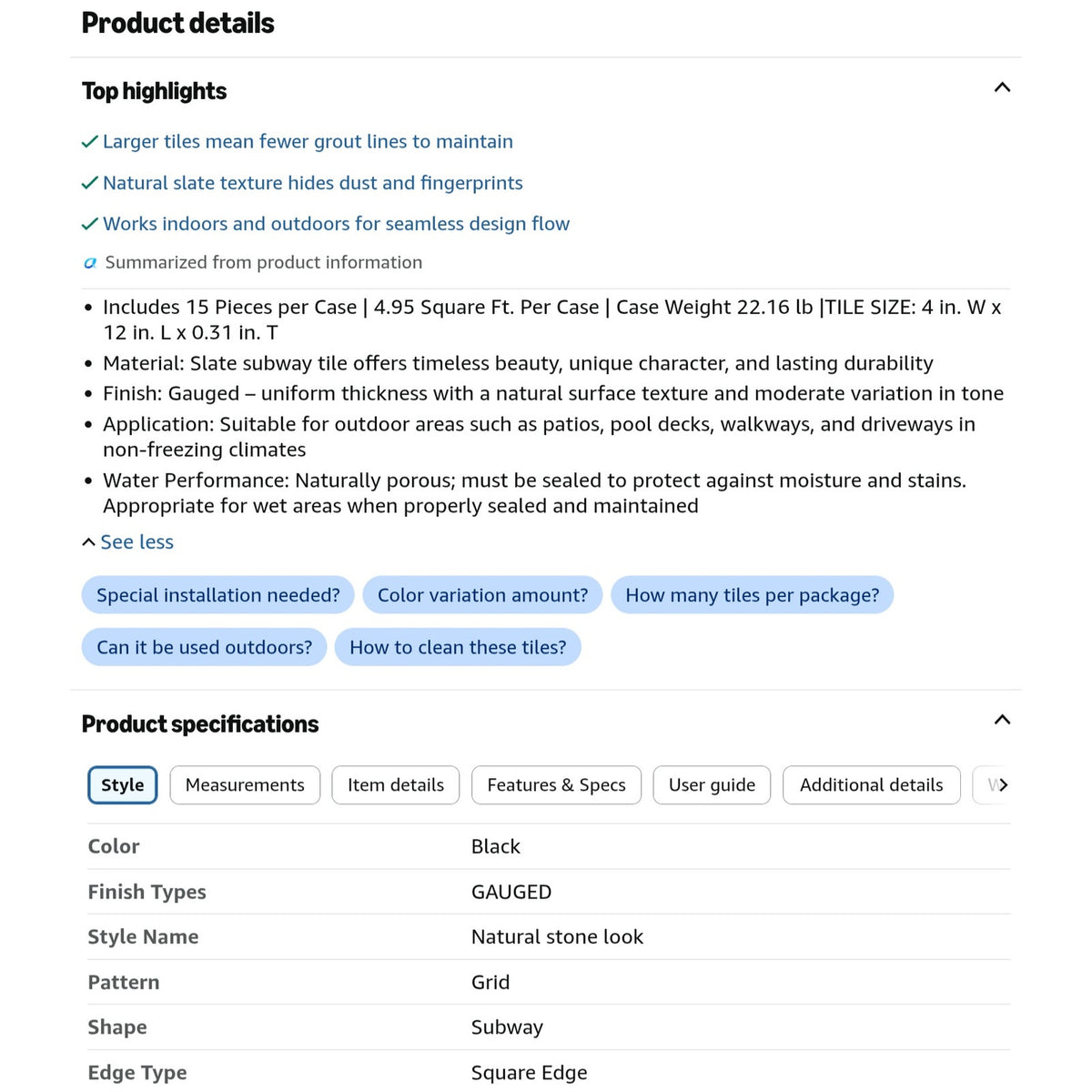Image resolution: width=1092 pixels, height=1092 pixels.
Task: Click 'How many tiles per package?' chip
Action: tap(752, 595)
